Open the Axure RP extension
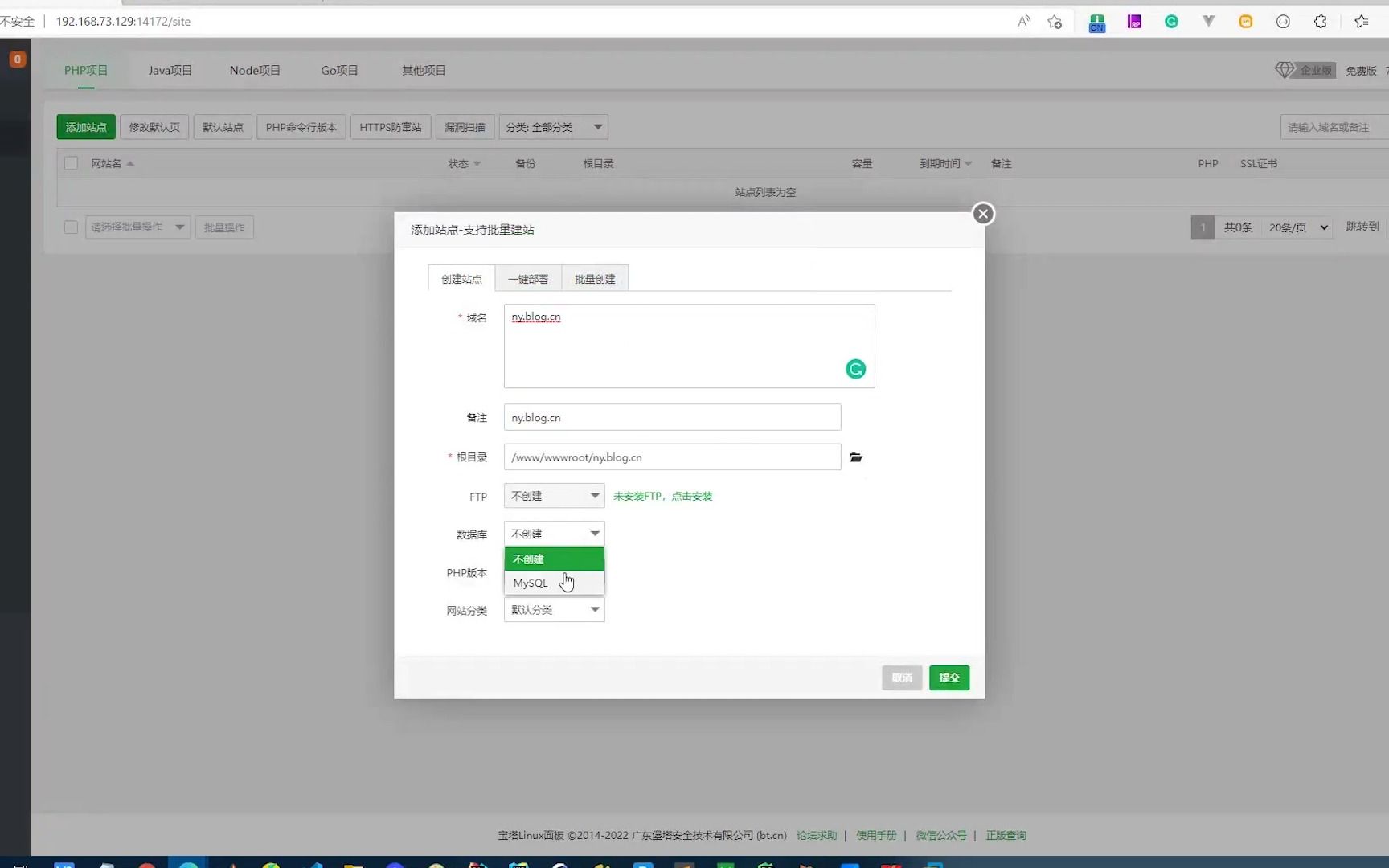 click(x=1134, y=22)
